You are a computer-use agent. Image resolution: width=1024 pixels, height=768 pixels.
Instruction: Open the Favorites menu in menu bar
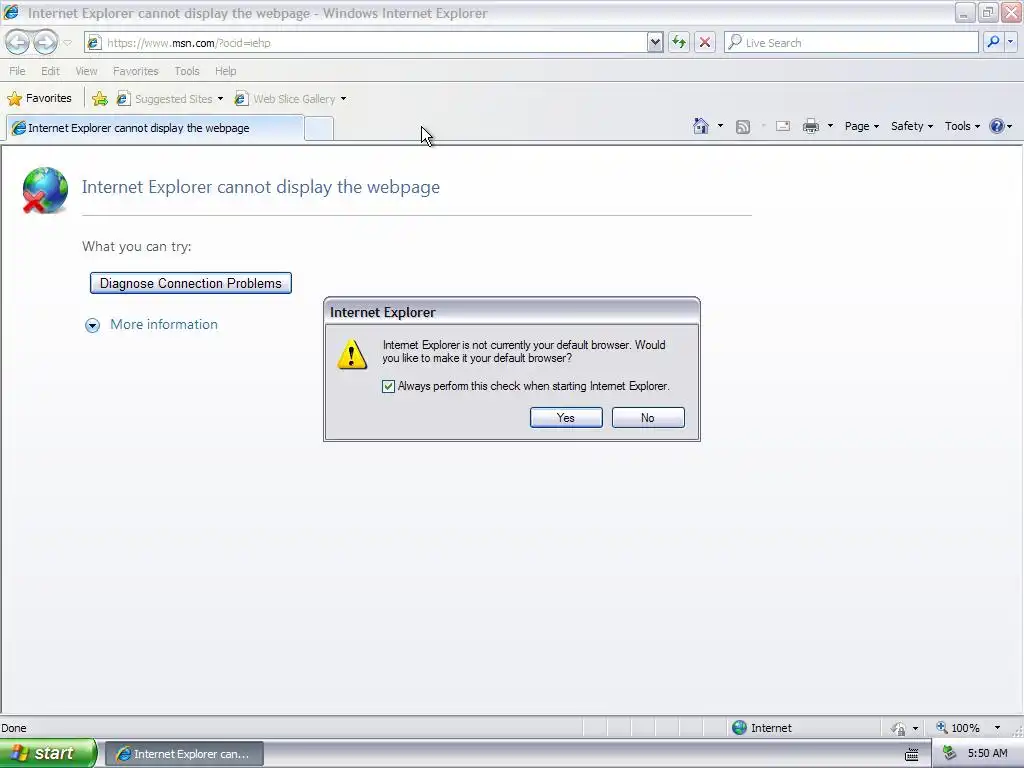click(x=136, y=71)
